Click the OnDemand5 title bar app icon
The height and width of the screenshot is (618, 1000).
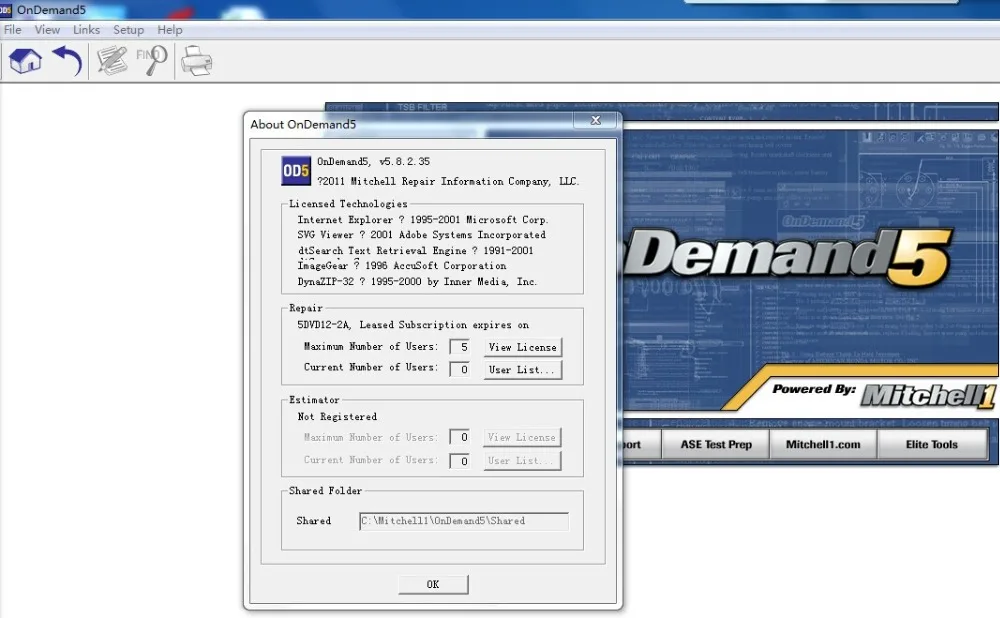coord(6,10)
